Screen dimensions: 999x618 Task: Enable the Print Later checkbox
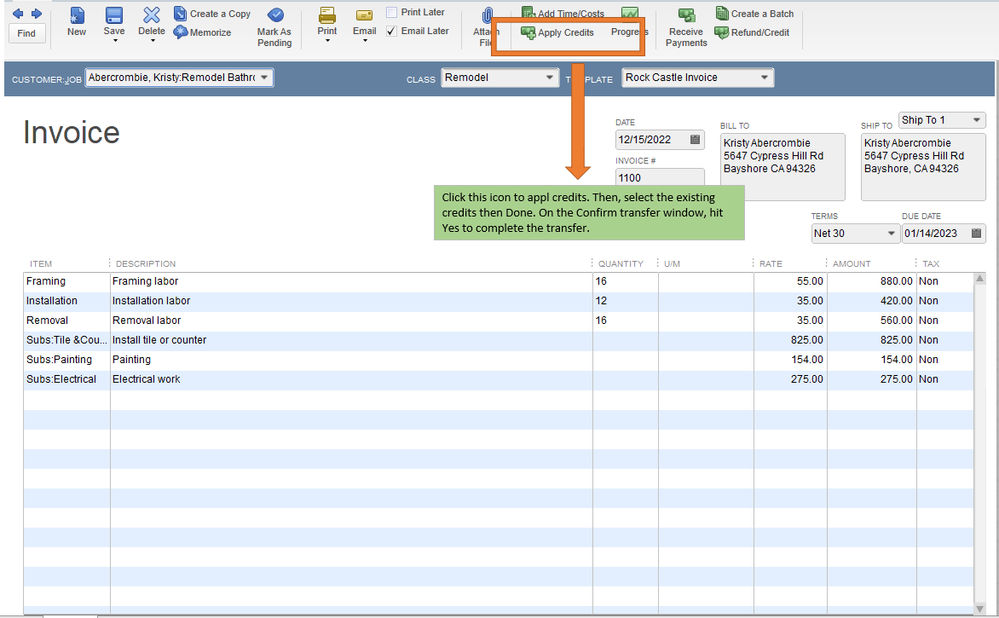click(x=391, y=13)
